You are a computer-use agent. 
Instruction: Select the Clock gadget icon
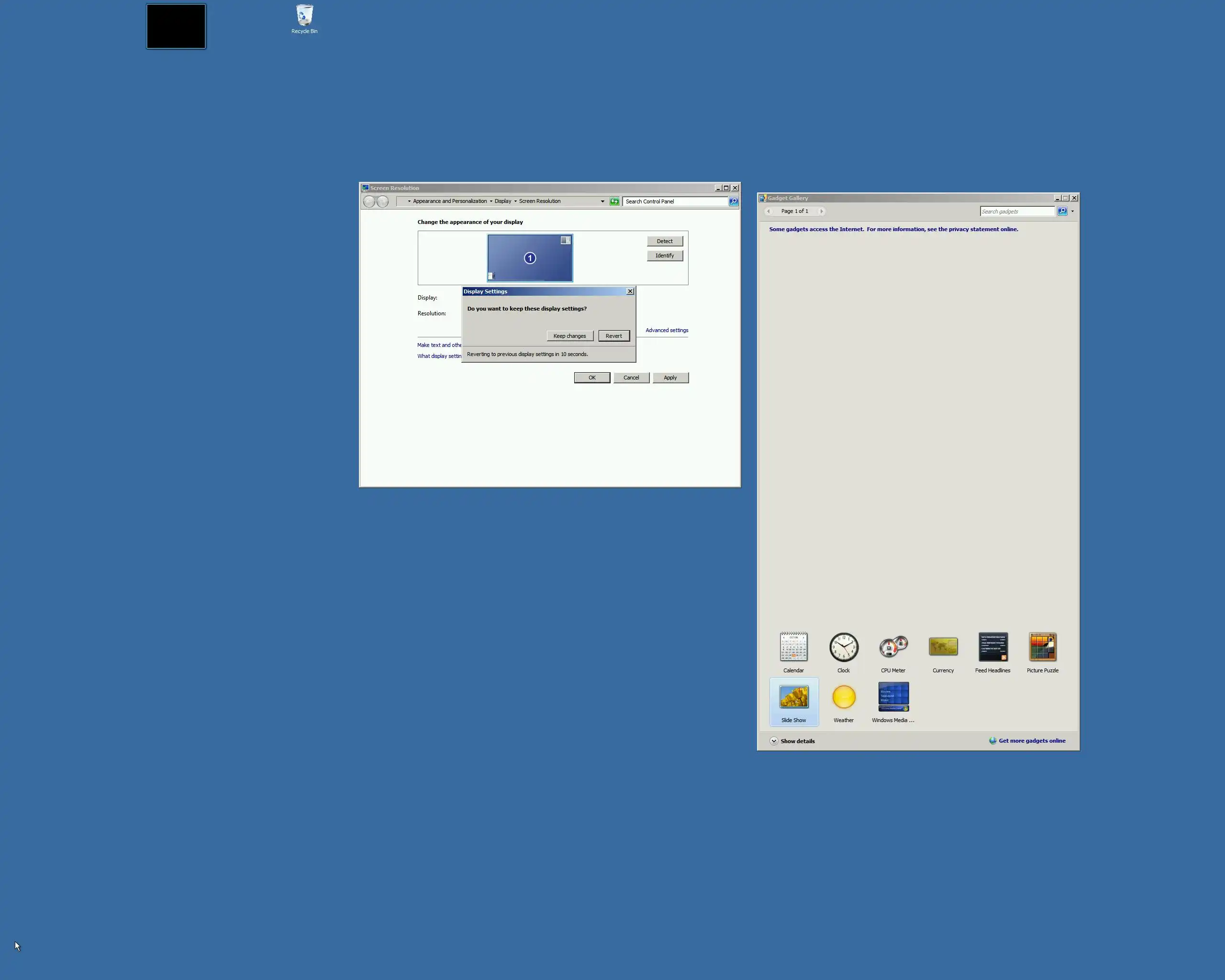[x=843, y=647]
